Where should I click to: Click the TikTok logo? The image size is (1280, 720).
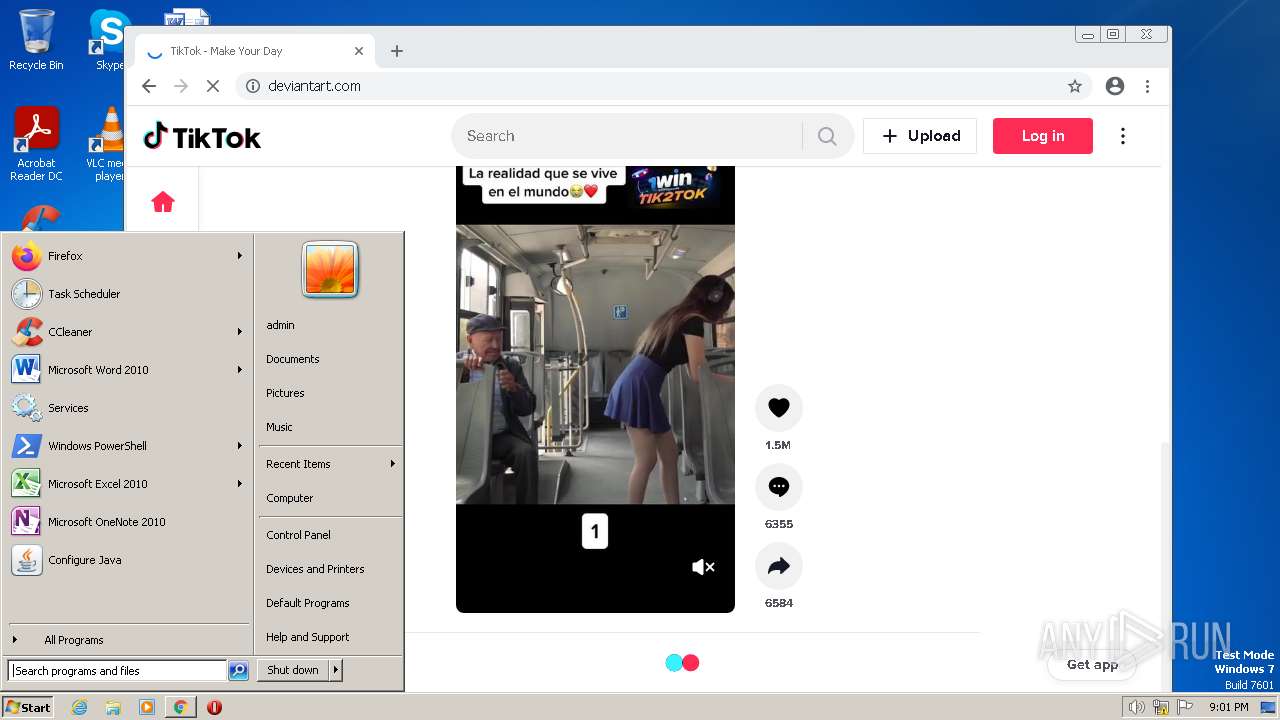pyautogui.click(x=202, y=136)
